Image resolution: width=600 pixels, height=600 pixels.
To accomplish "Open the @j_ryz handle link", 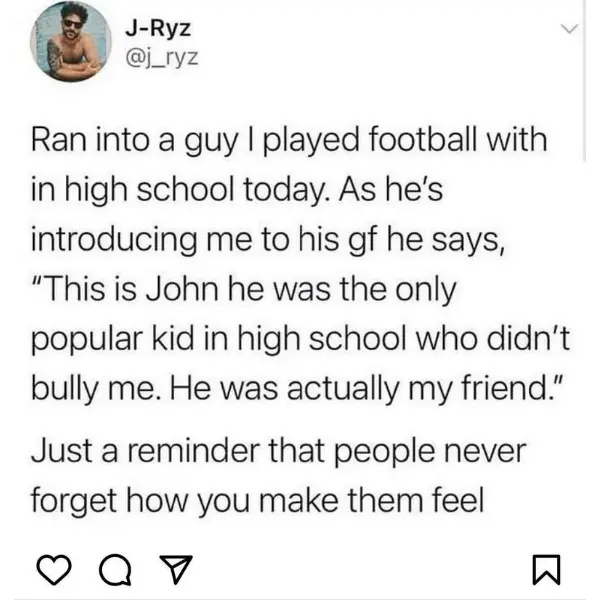I will [x=162, y=57].
